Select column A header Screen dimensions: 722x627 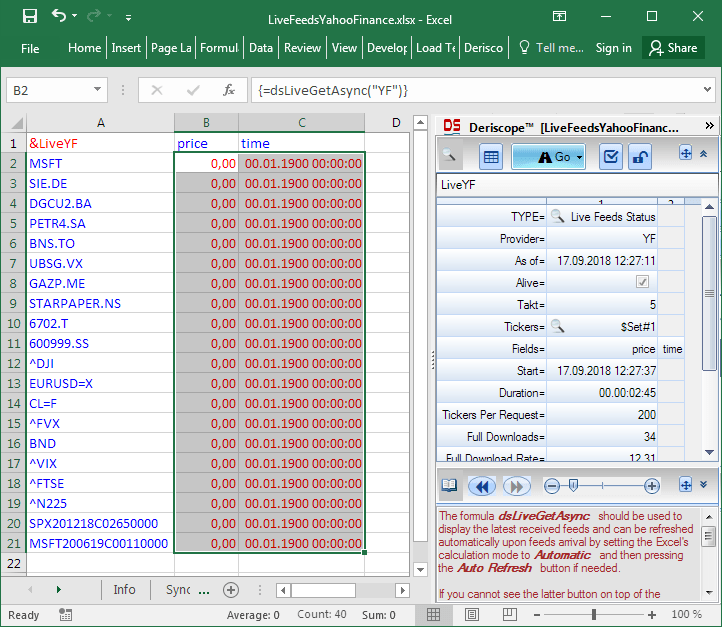[x=100, y=123]
